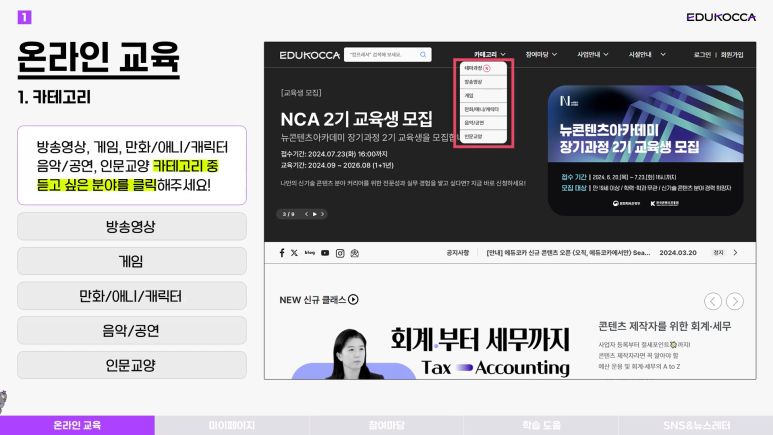Viewport: 773px width, 435px height.
Task: Click the EDUKOCCA logo in the slide's top-right corner
Action: (721, 17)
